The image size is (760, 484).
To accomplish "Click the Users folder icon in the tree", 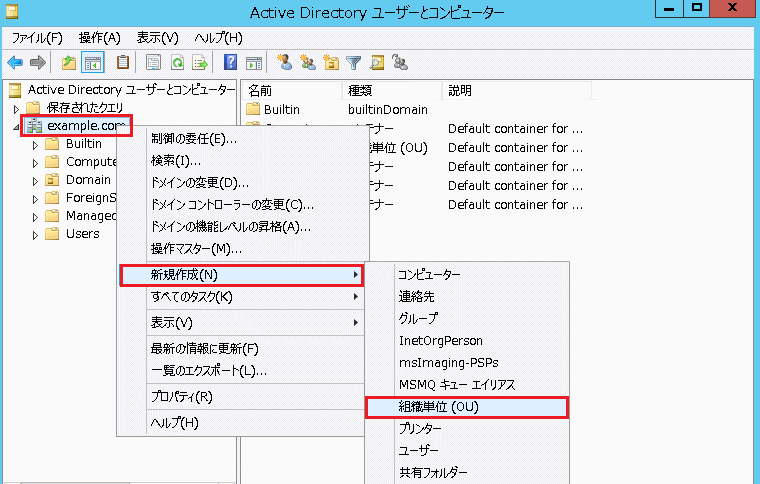I will tap(52, 234).
